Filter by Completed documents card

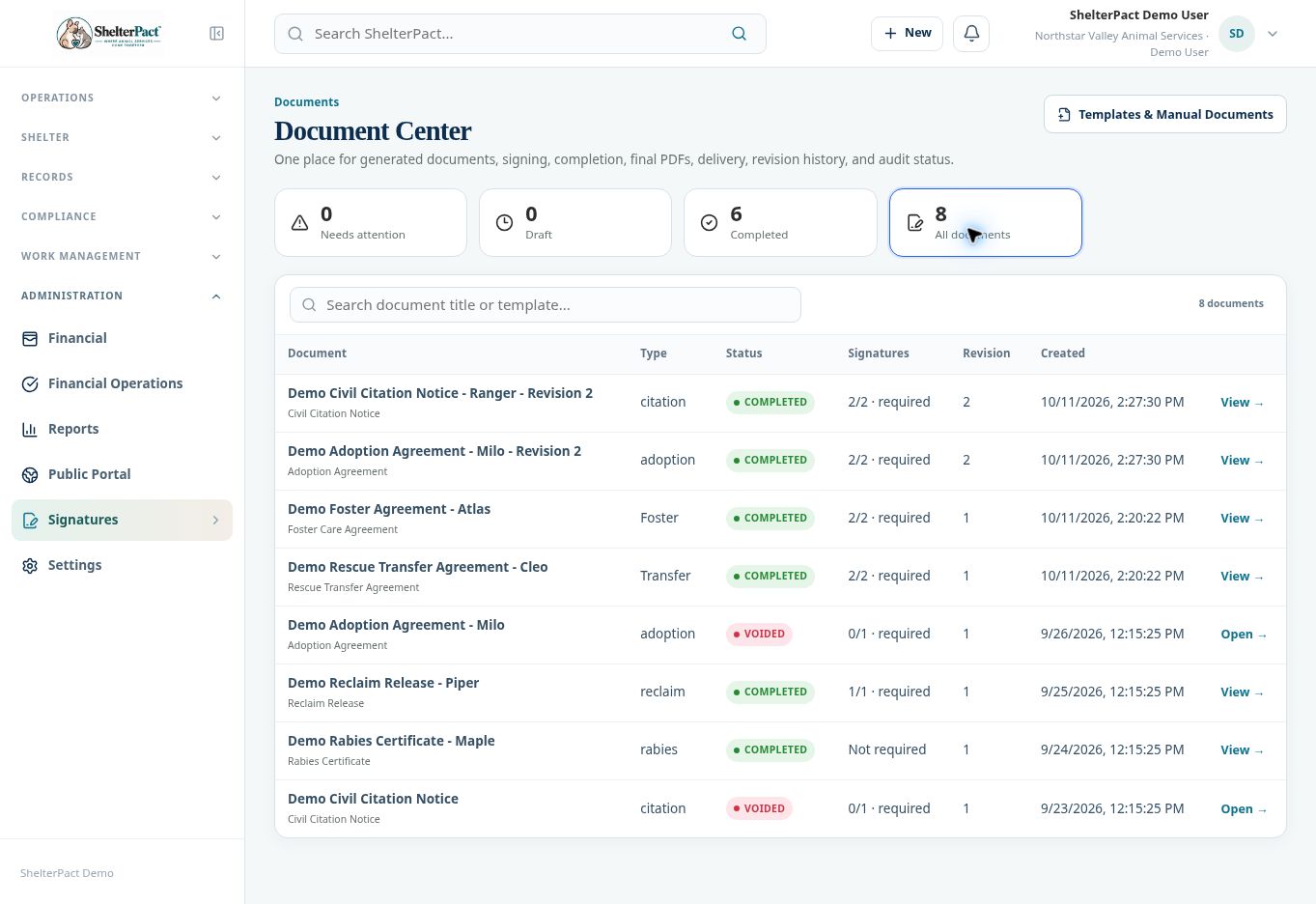click(x=780, y=222)
